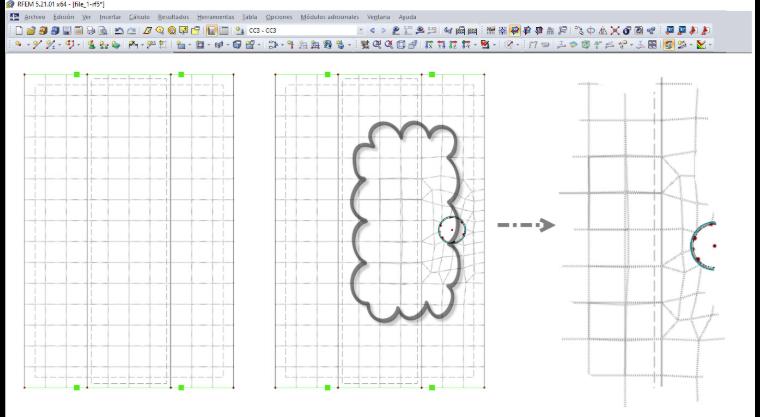
Task: Click the New model blank page icon
Action: (19, 31)
